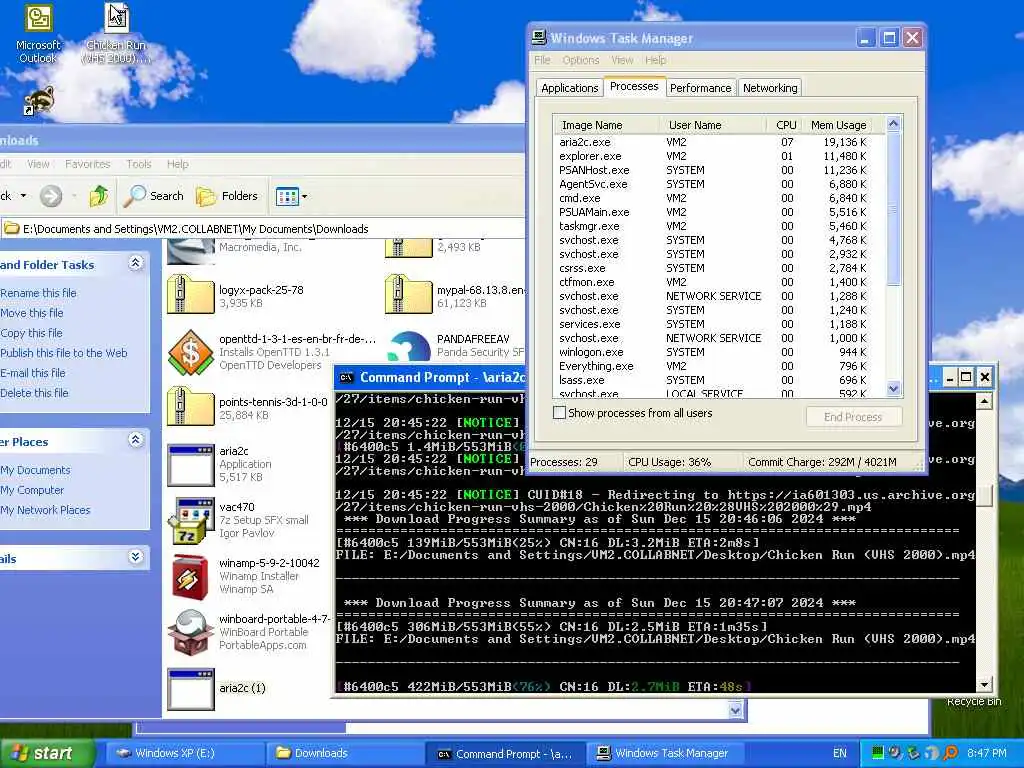Switch to Networking tab in Task Manager
The width and height of the screenshot is (1024, 768).
[770, 88]
